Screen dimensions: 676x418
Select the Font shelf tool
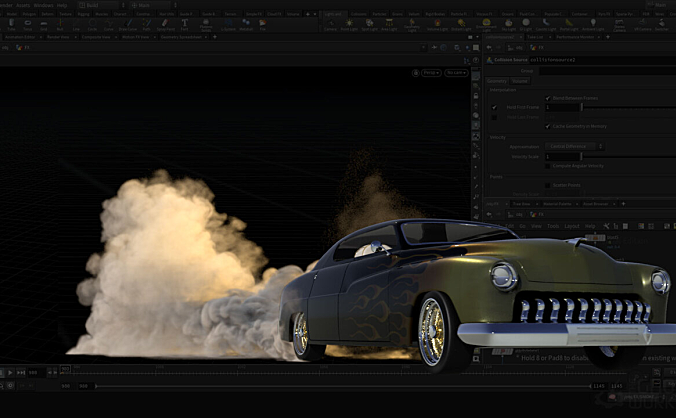pyautogui.click(x=185, y=25)
